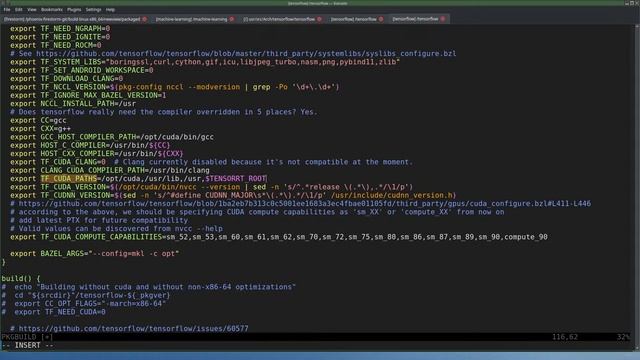Place cursor on TF_NEED_ROCM=0 line
This screenshot has width=640, height=360.
coord(56,45)
